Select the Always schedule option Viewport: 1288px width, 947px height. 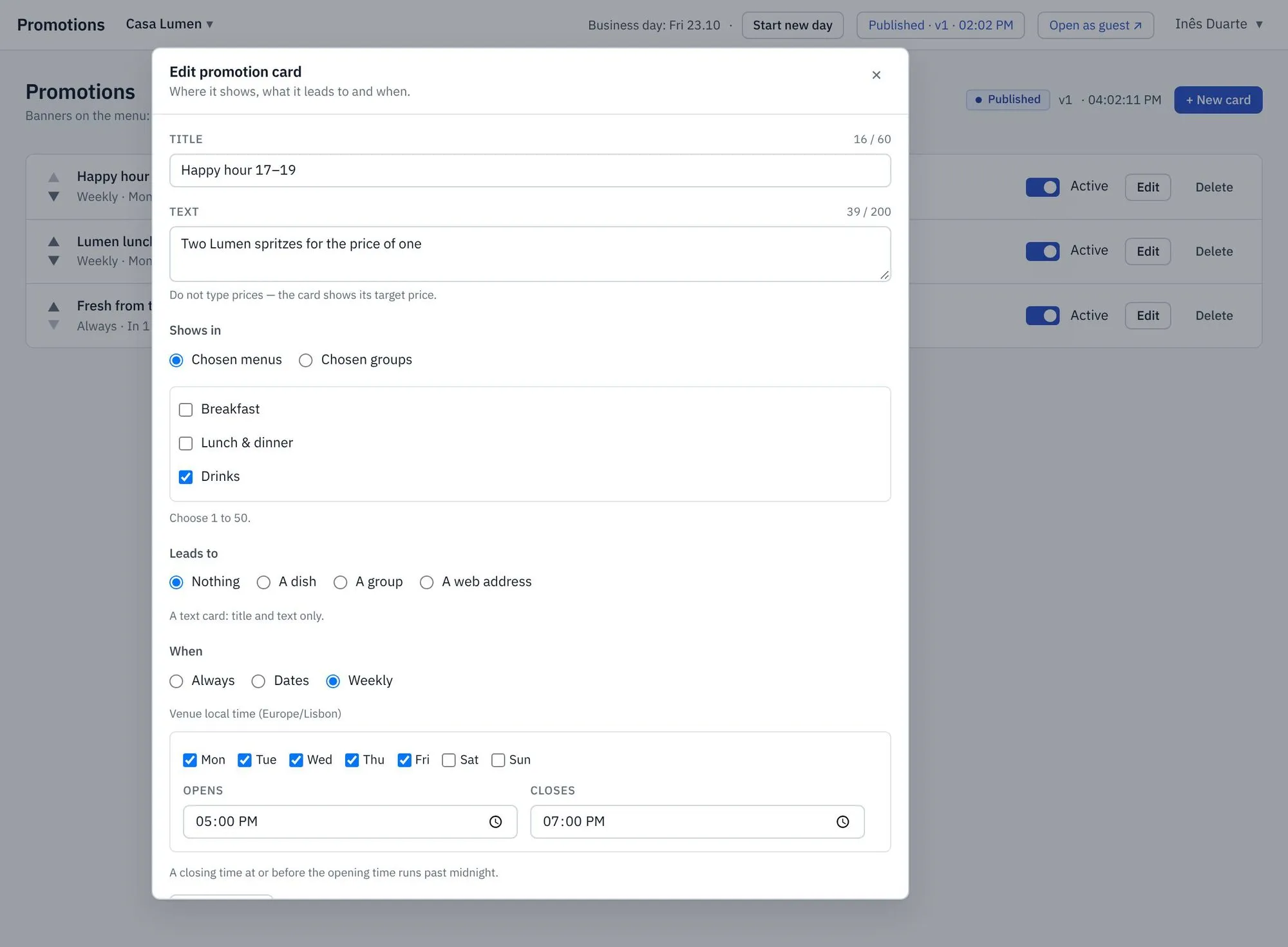pos(176,681)
